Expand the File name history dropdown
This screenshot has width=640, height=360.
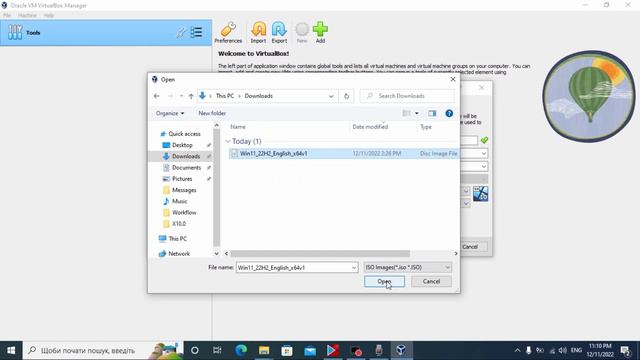point(354,268)
